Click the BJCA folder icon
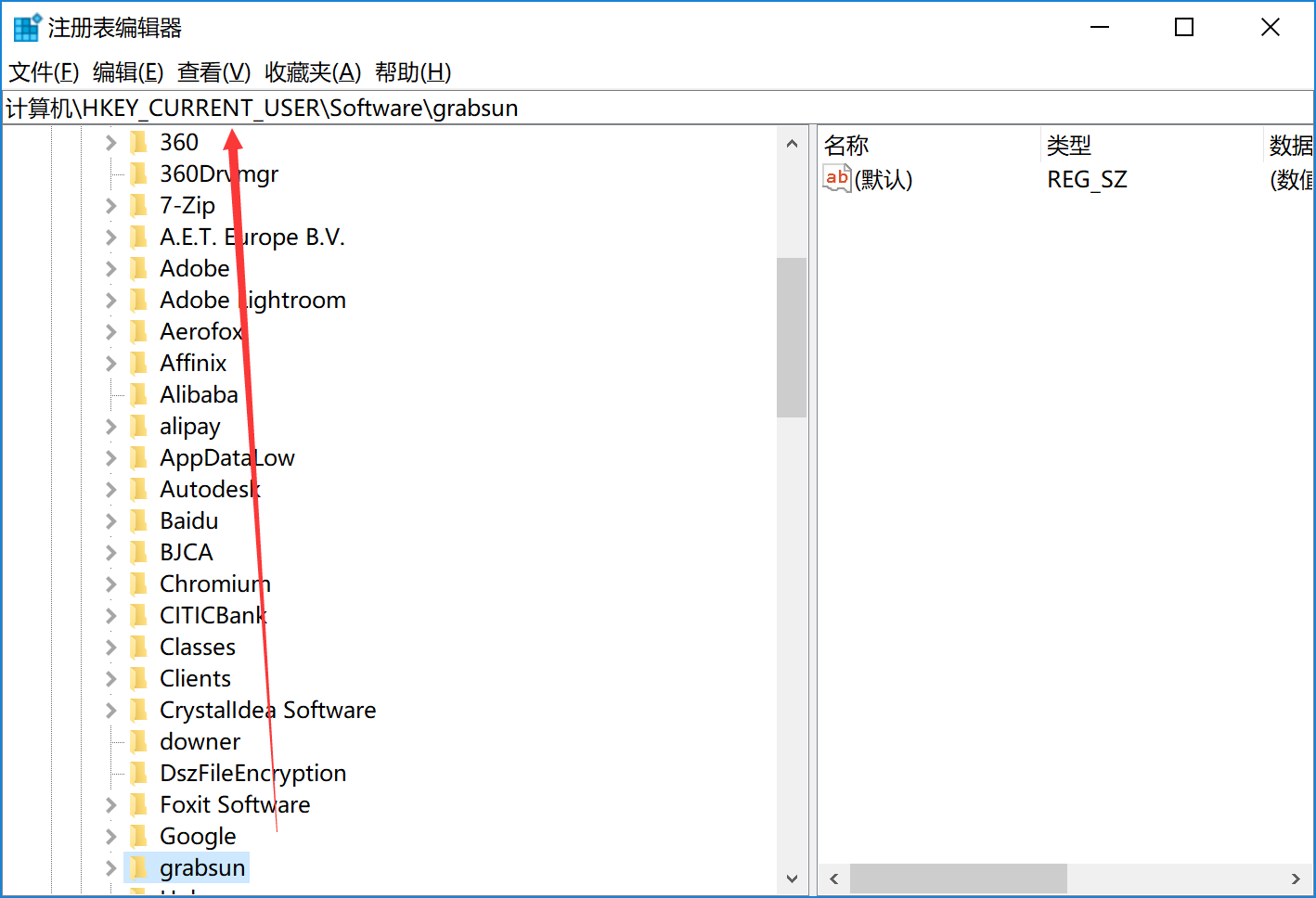This screenshot has width=1316, height=898. coord(138,552)
